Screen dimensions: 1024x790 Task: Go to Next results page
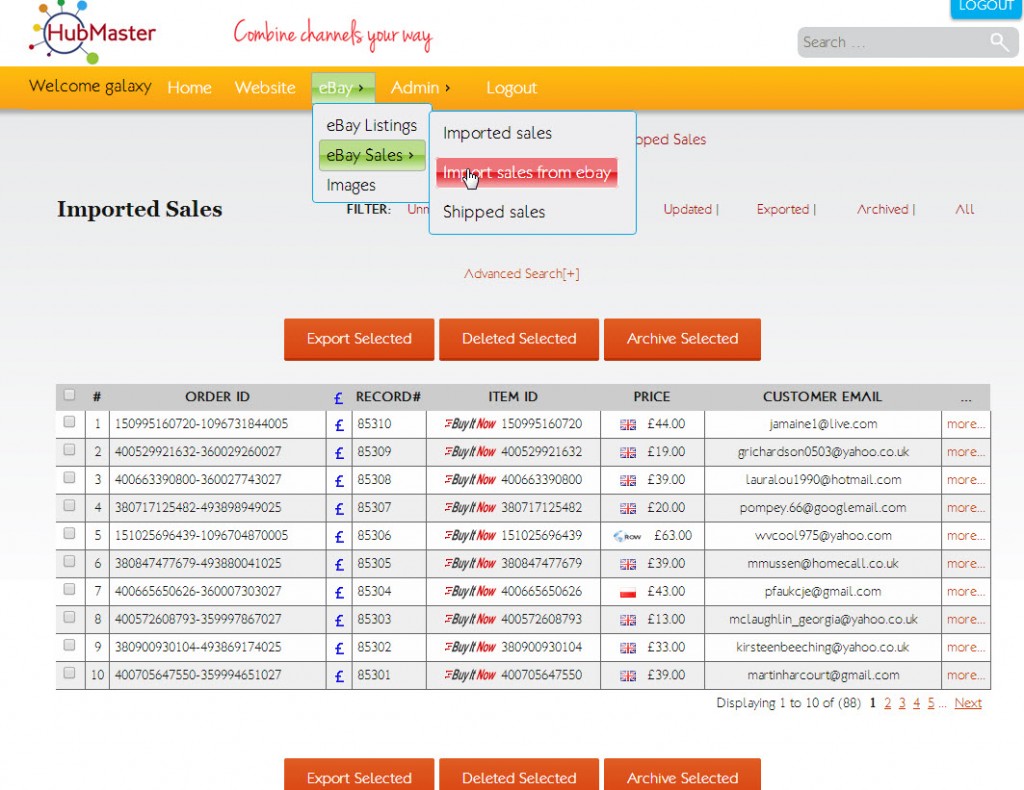[968, 703]
